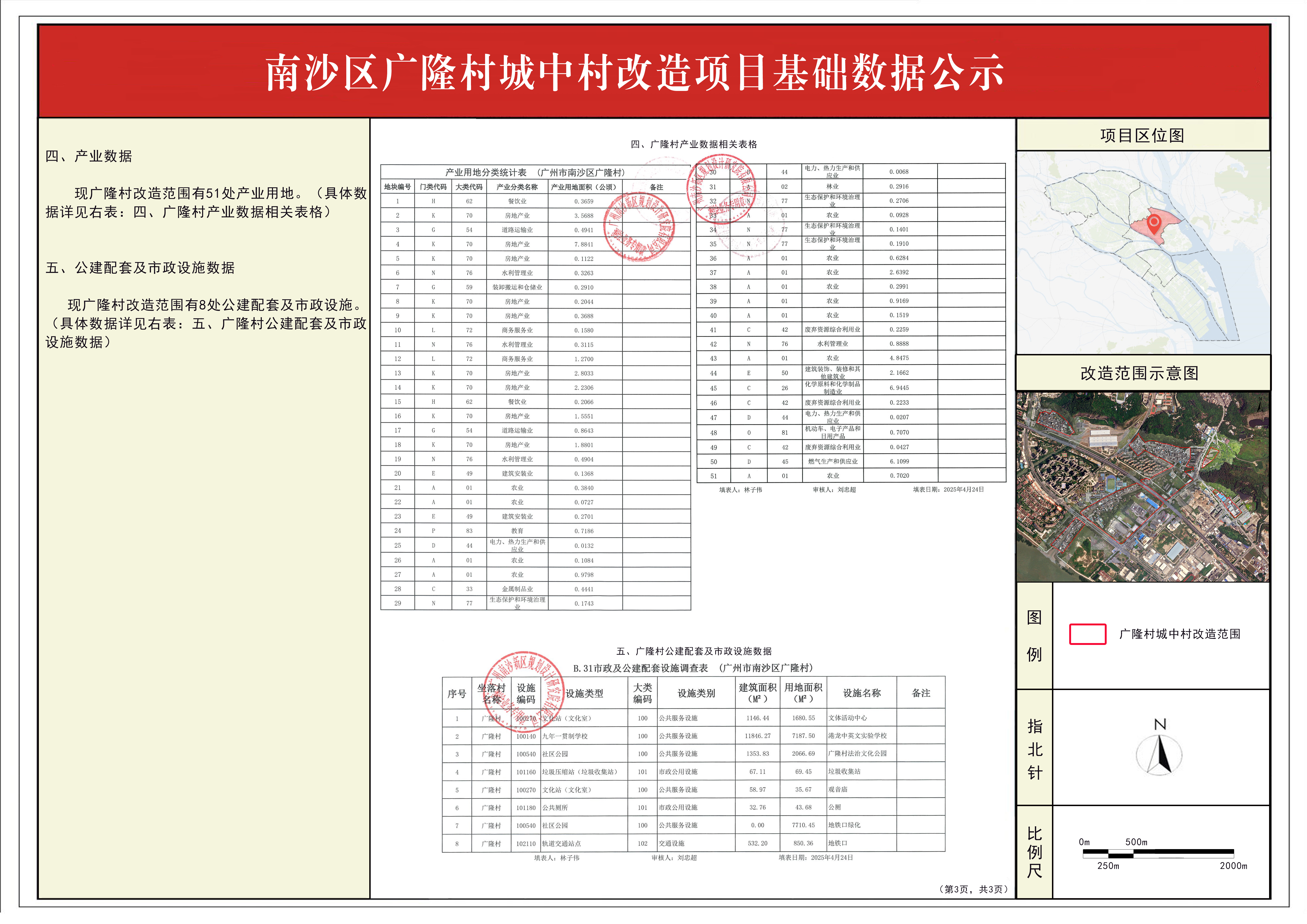The height and width of the screenshot is (924, 1307).
Task: Click the scale bar label 2000m
Action: (x=1233, y=866)
